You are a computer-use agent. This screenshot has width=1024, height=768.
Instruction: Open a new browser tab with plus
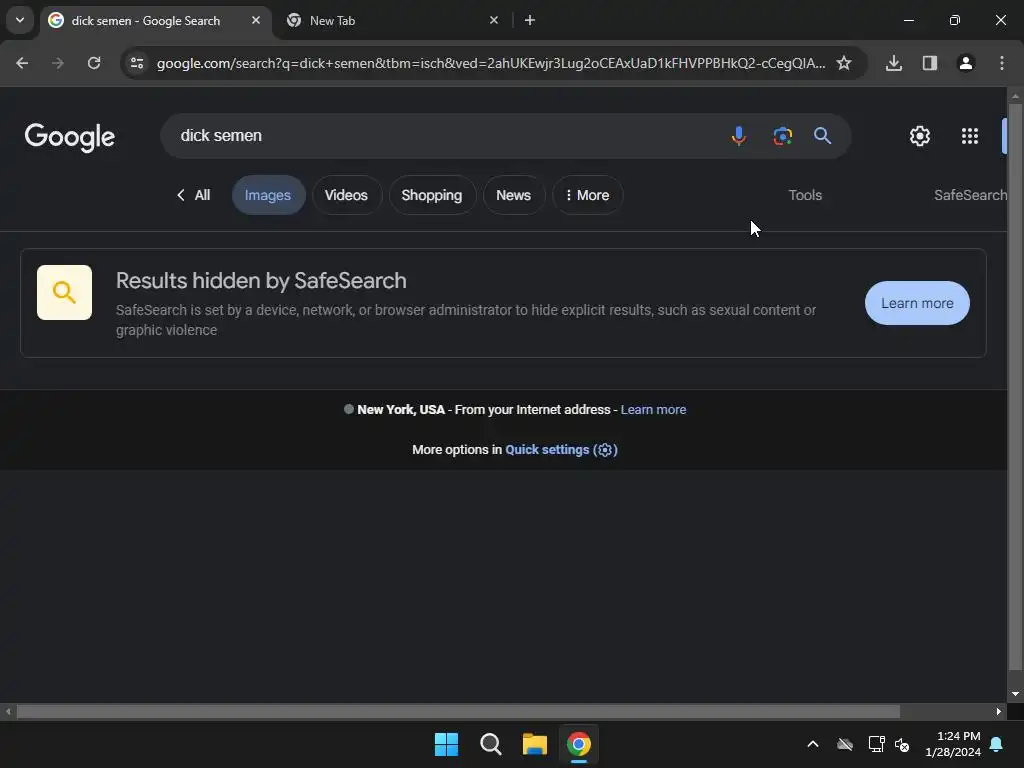point(530,20)
